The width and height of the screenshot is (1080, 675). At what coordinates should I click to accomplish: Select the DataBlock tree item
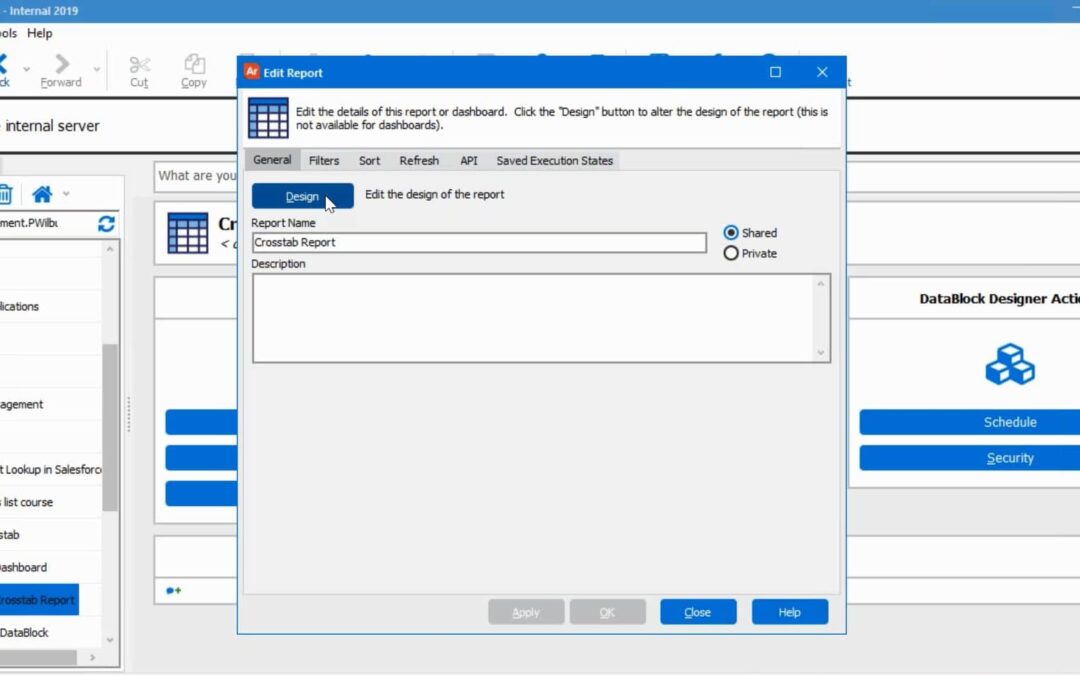coord(25,632)
